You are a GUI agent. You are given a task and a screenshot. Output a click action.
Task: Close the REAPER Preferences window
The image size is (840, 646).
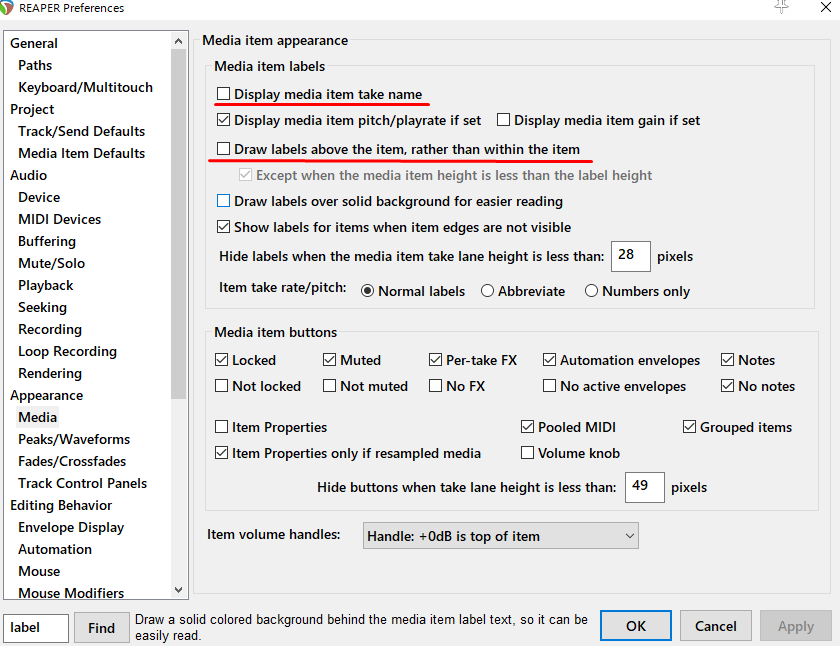826,7
